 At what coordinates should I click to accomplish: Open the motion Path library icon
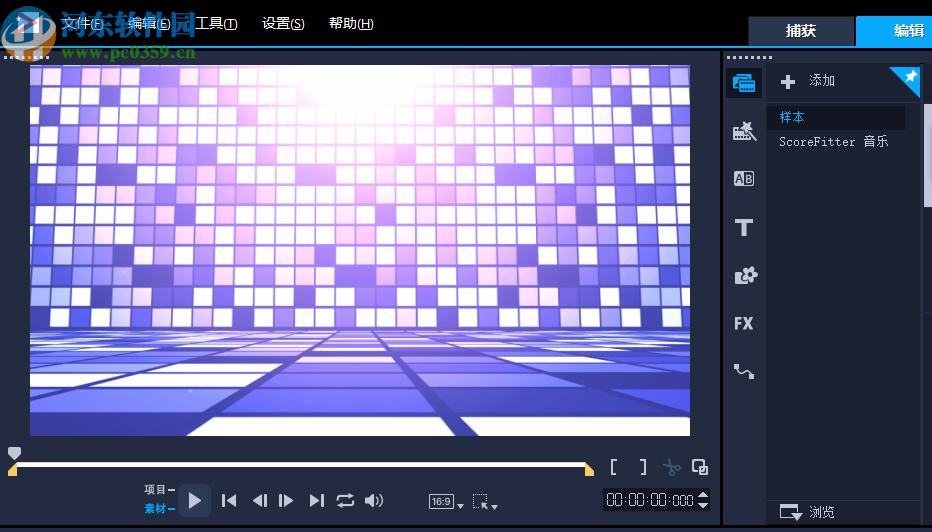click(x=744, y=372)
